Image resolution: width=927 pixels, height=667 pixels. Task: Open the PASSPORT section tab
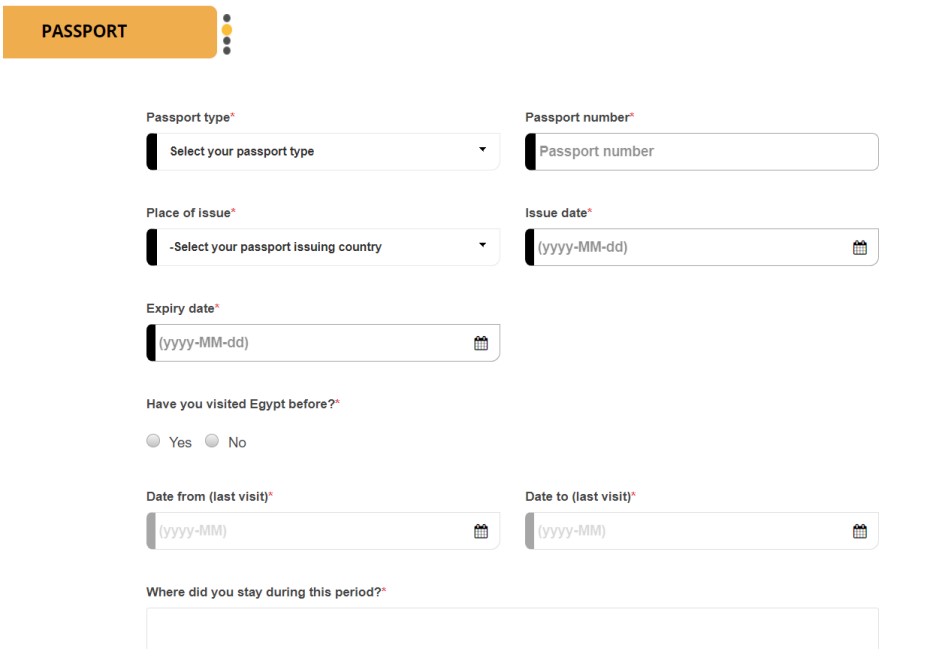pyautogui.click(x=110, y=32)
